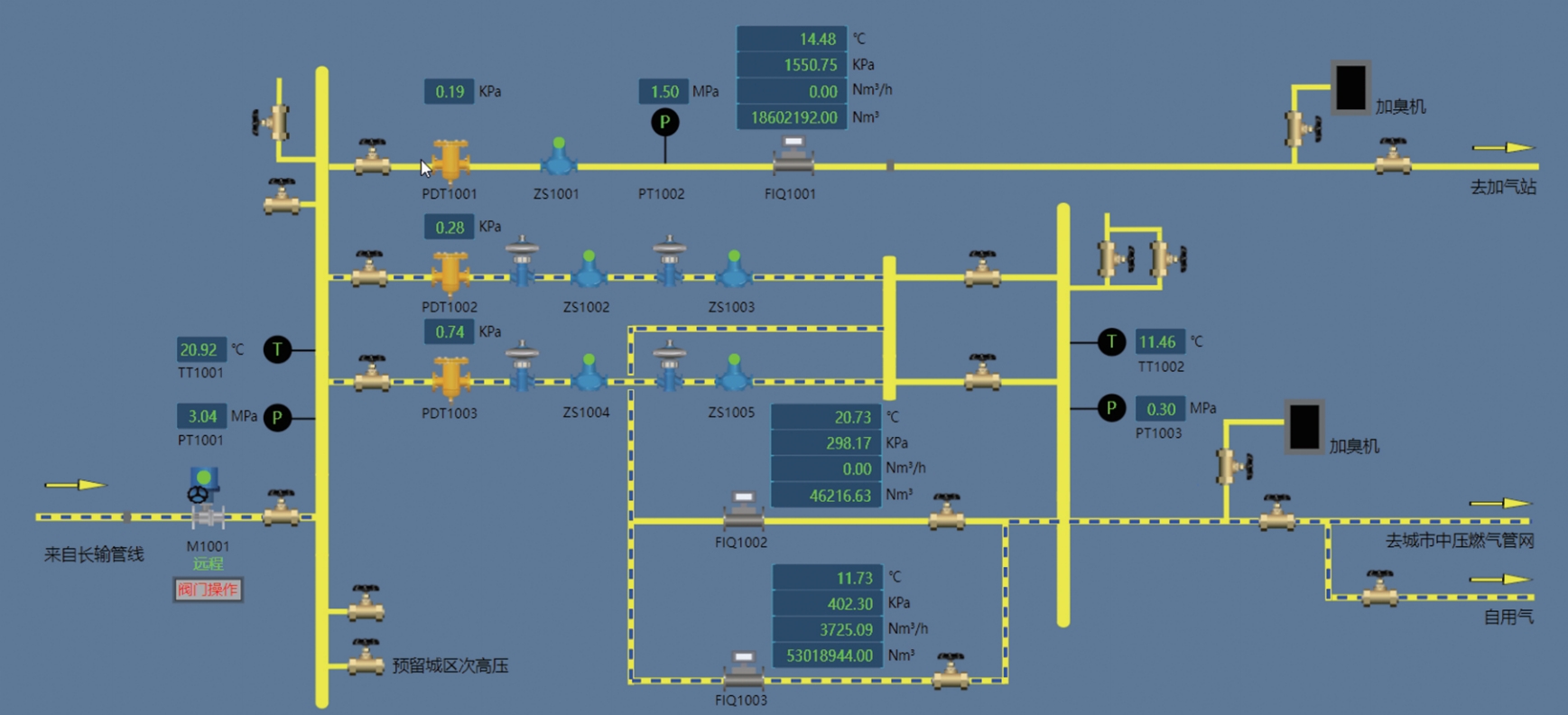Viewport: 1568px width, 715px height.
Task: Click the PDT1001 filter icon
Action: [x=450, y=162]
